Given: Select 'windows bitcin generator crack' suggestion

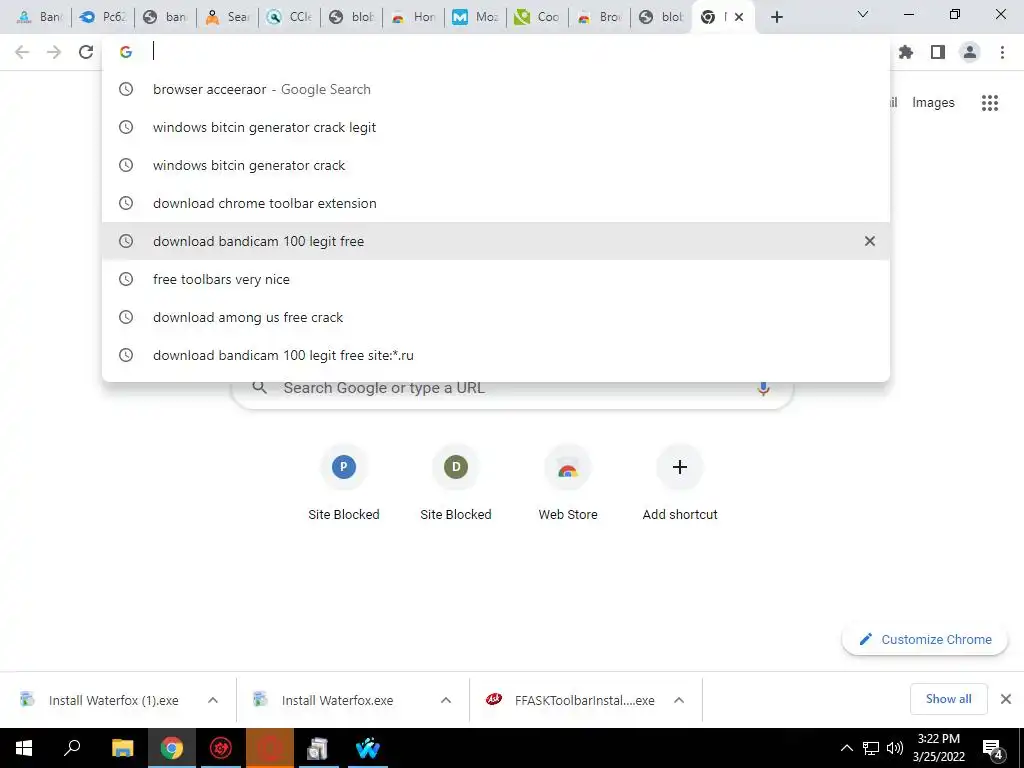Looking at the screenshot, I should (x=496, y=165).
